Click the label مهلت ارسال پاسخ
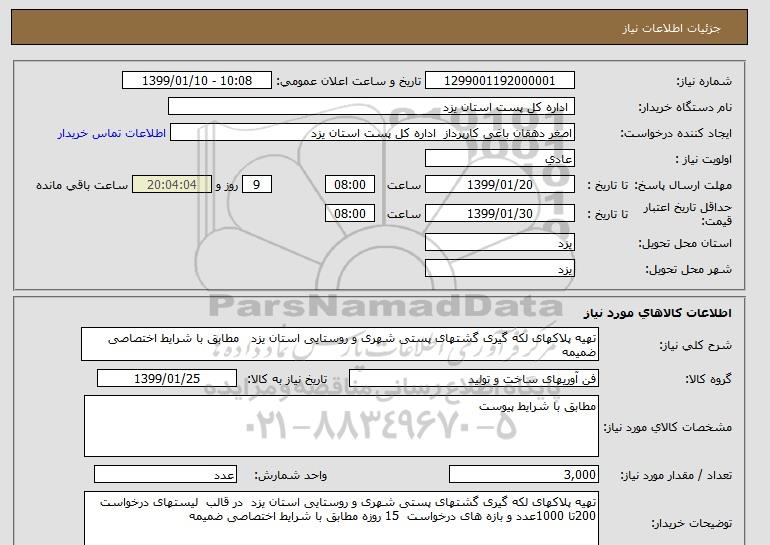Screen dimensions: 770x545 (x=684, y=185)
